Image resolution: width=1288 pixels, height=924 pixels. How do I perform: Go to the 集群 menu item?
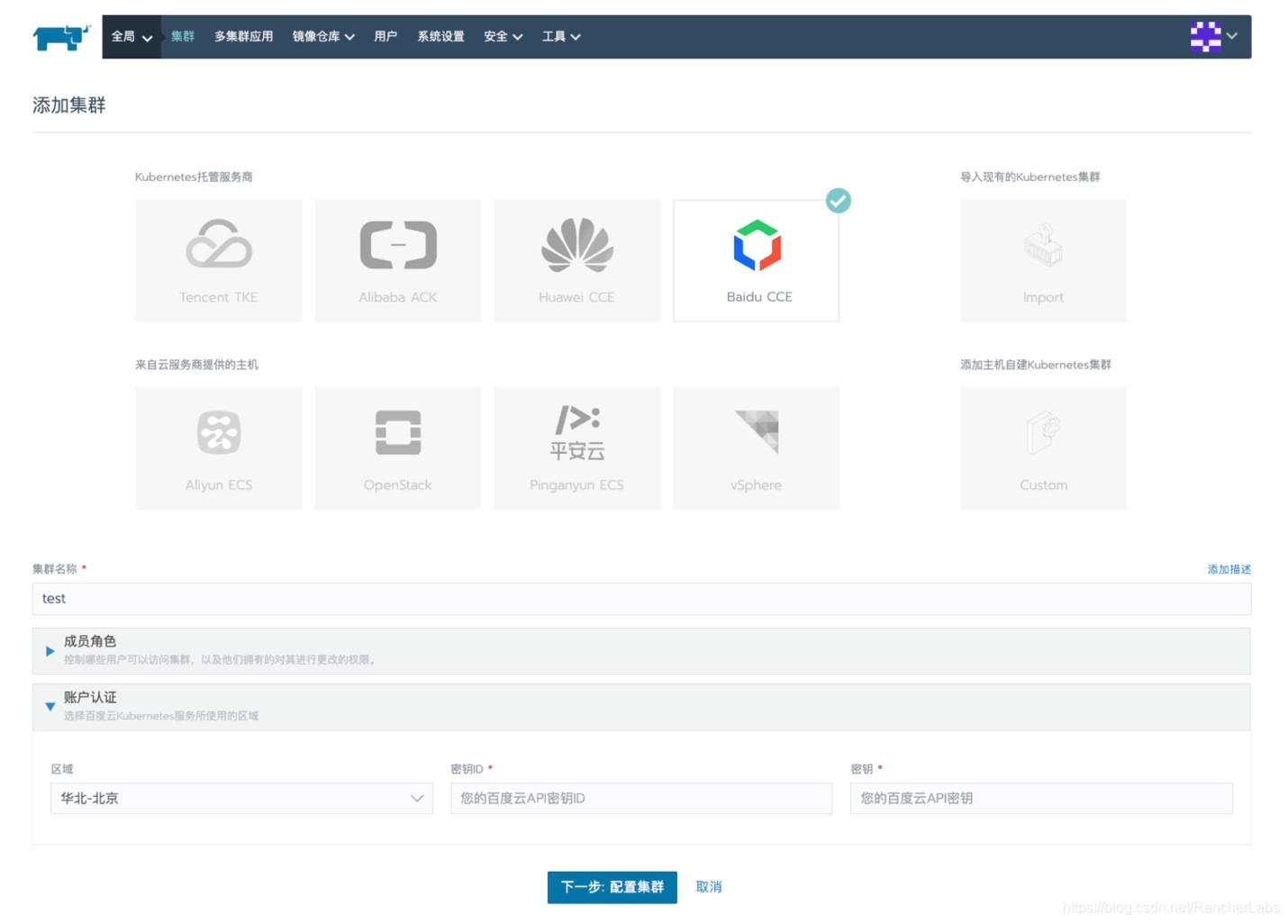[183, 37]
